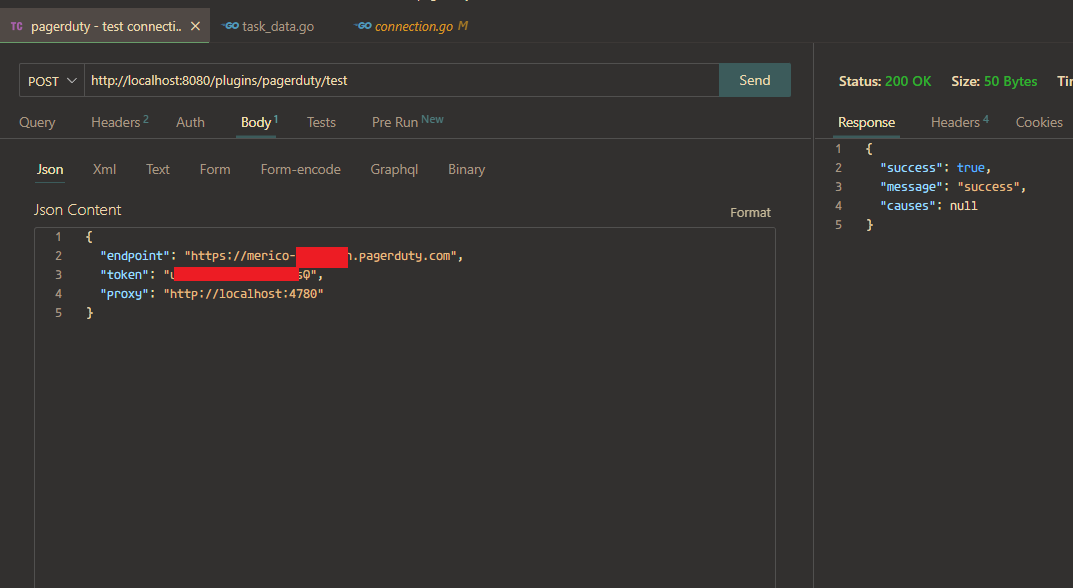Viewport: 1073px width, 588px height.
Task: Open the pagerduty test connection tab
Action: [x=105, y=26]
